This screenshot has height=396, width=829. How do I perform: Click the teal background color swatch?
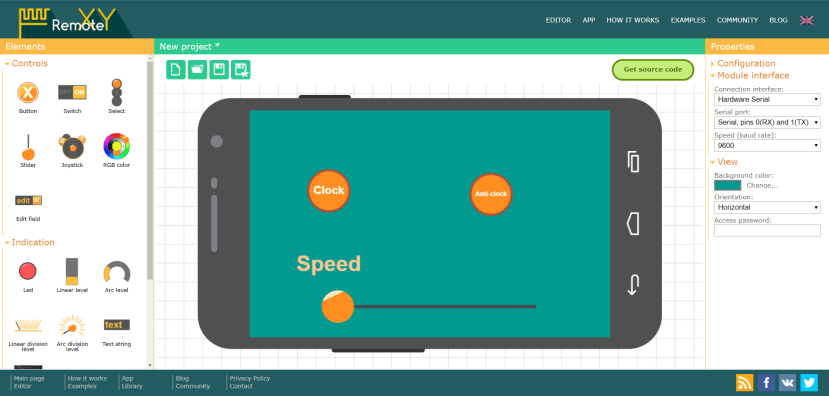(727, 186)
